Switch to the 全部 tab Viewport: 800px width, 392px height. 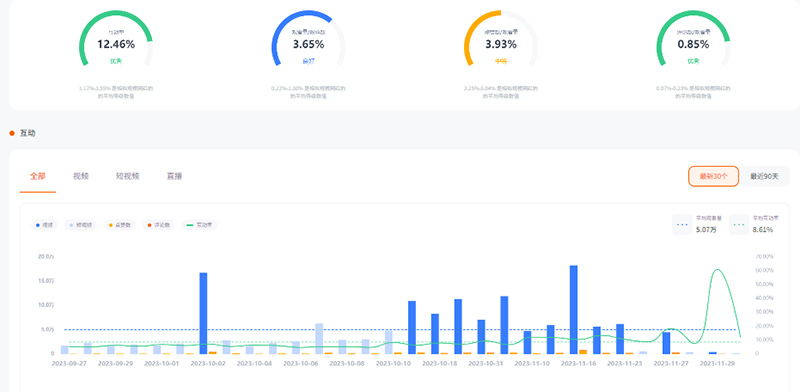(38, 177)
